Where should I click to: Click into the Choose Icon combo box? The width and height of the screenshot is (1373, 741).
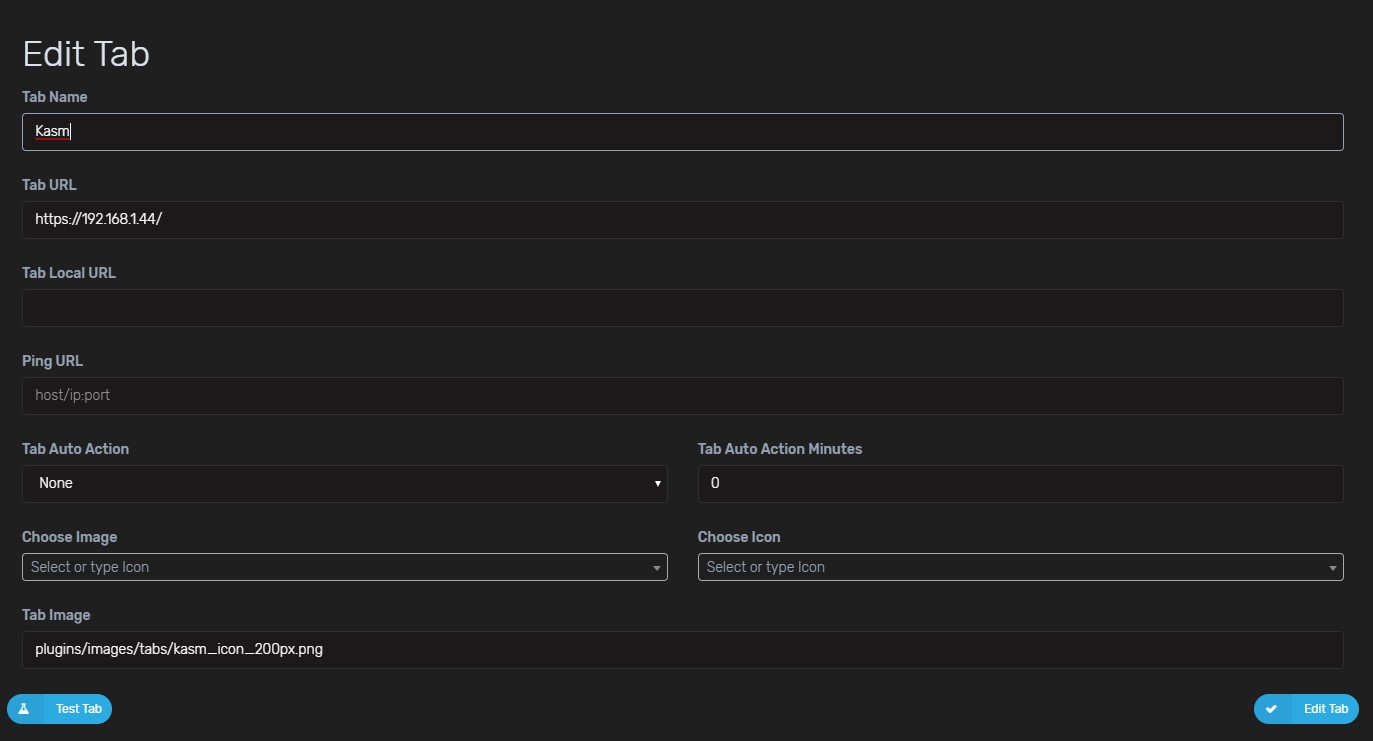pos(1010,567)
